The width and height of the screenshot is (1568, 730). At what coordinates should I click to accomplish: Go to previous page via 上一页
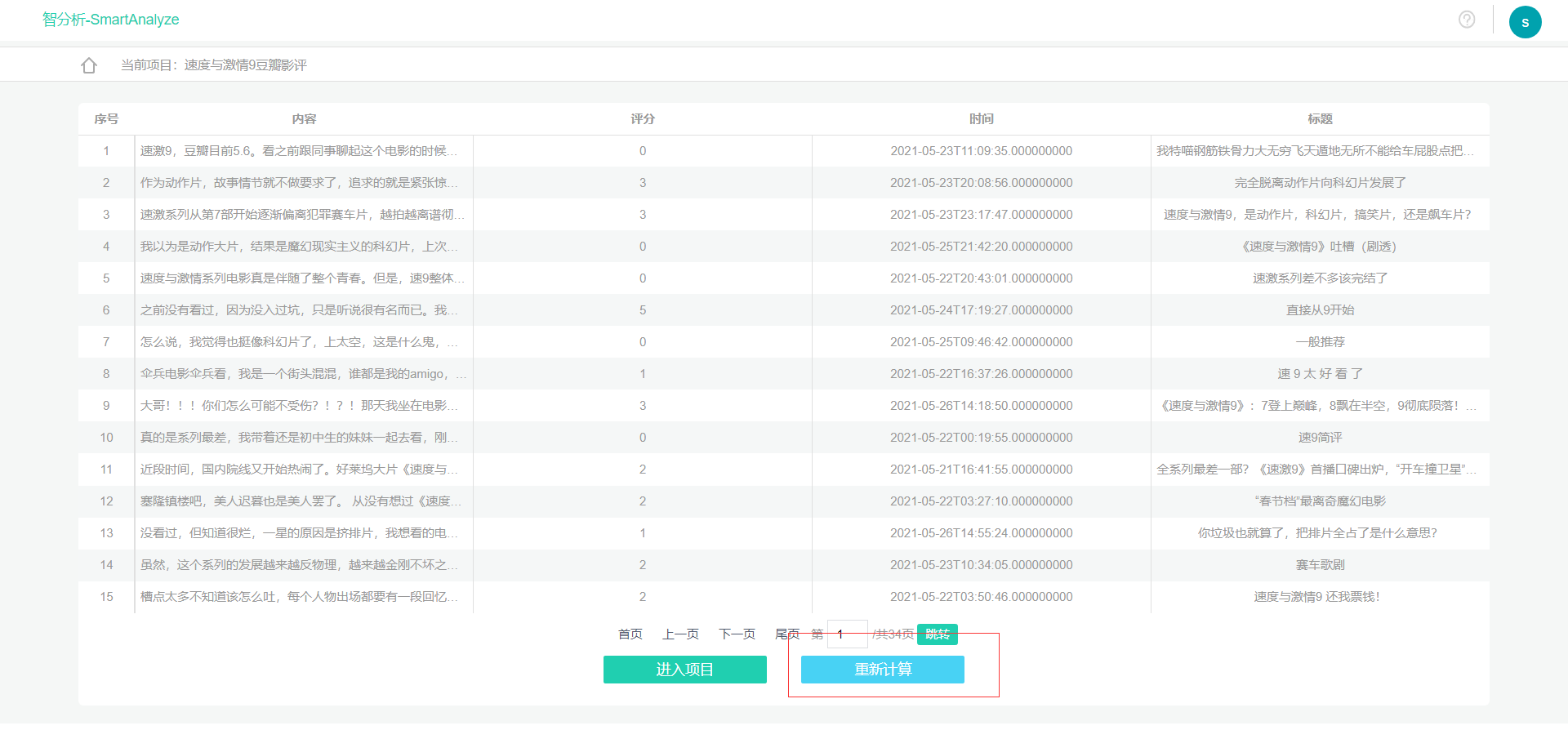(x=680, y=634)
